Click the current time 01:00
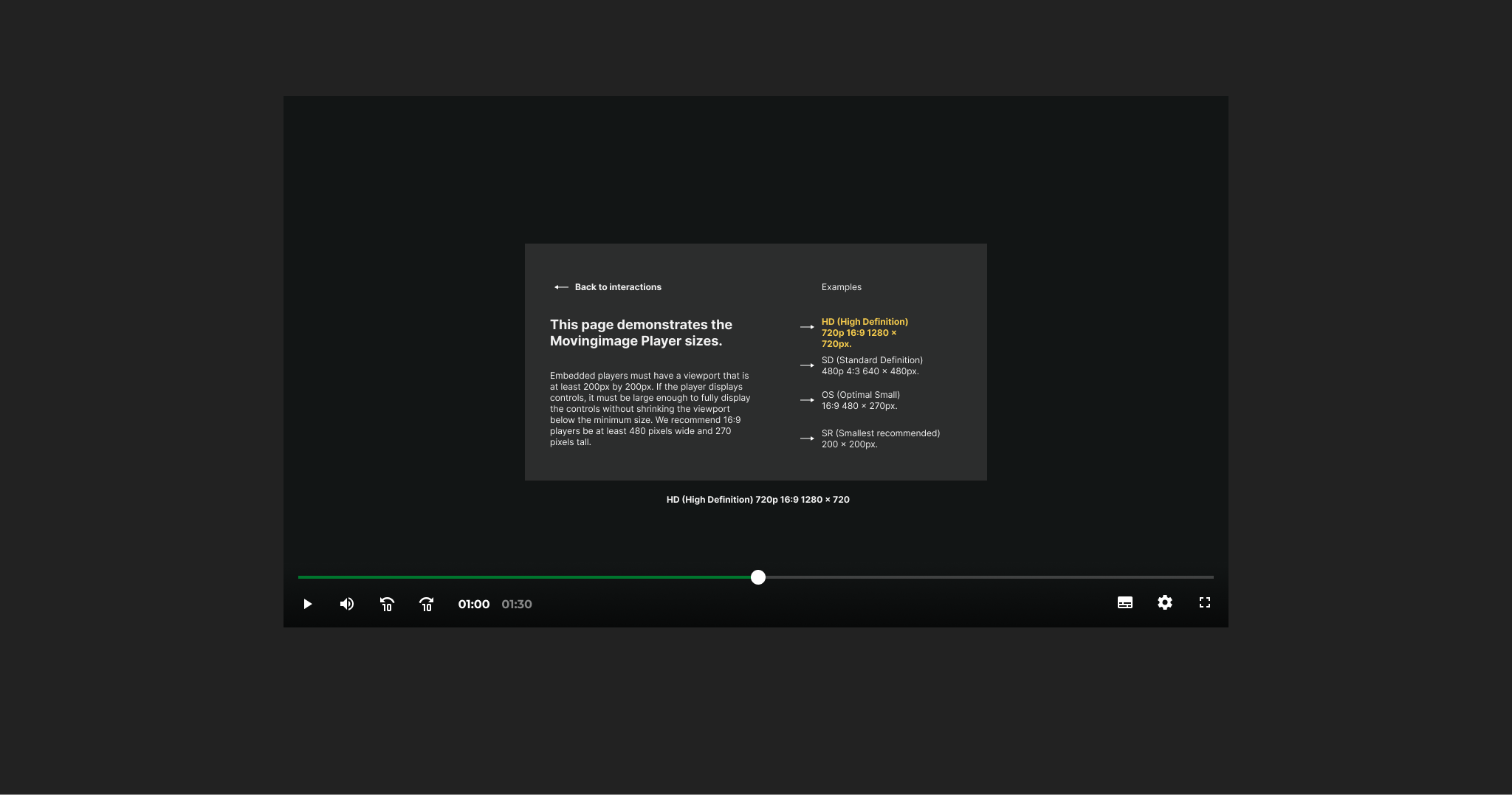This screenshot has height=795, width=1512. click(474, 604)
